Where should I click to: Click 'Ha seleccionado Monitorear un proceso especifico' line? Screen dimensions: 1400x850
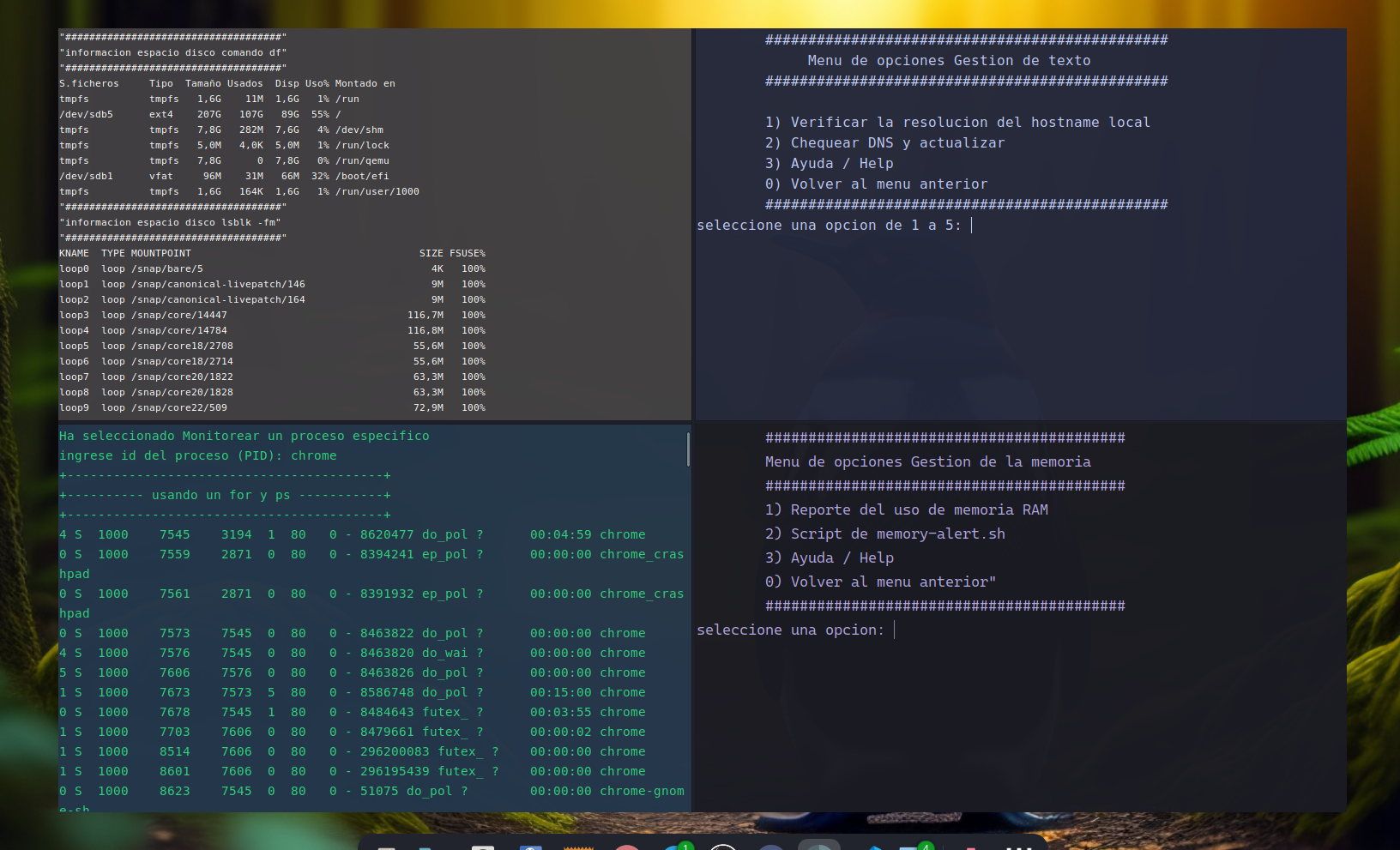(x=244, y=437)
